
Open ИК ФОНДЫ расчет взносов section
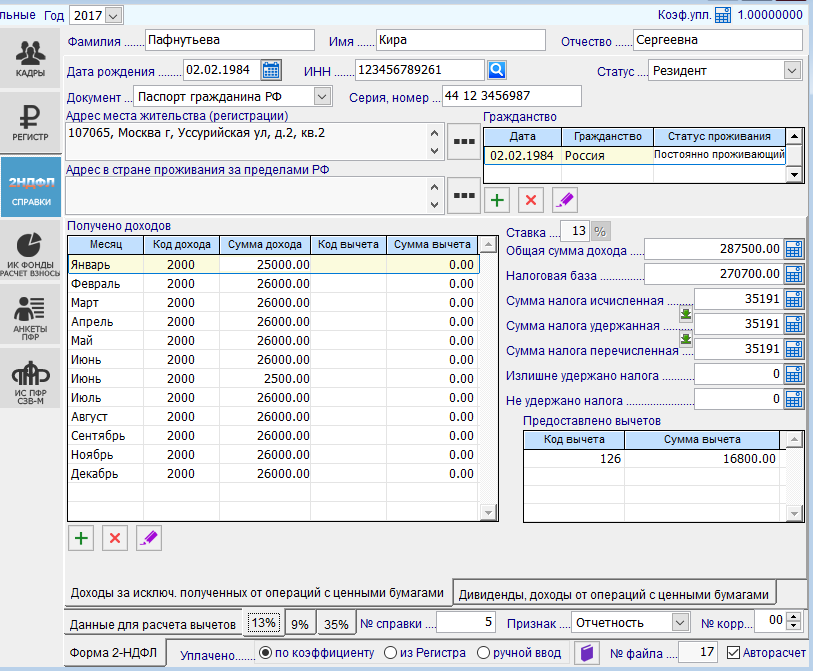coord(30,251)
